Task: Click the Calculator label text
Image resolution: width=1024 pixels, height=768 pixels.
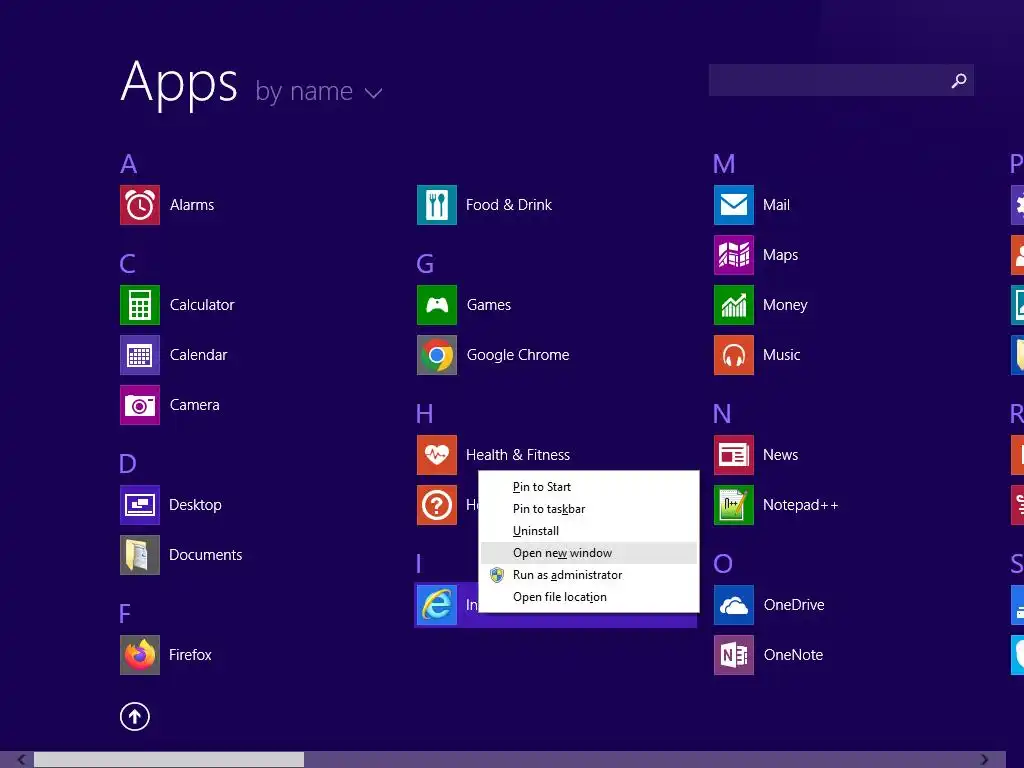Action: click(x=202, y=305)
